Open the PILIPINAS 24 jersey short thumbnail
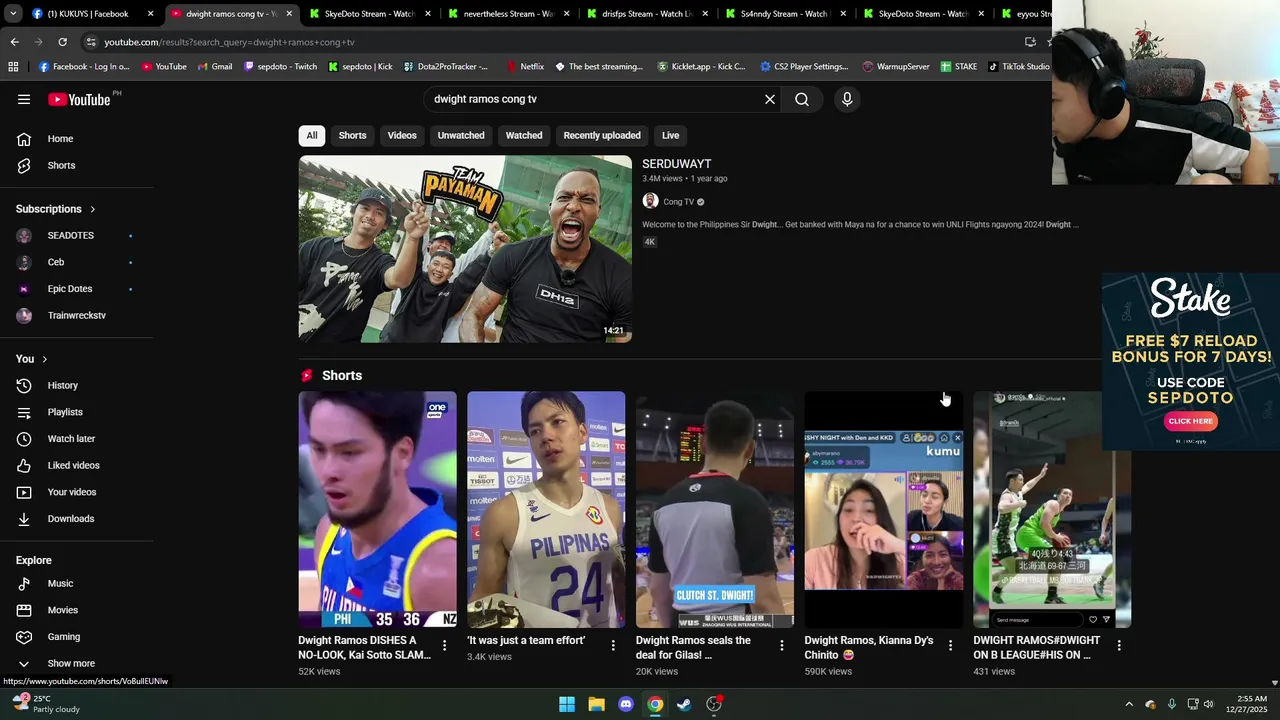 pyautogui.click(x=546, y=510)
